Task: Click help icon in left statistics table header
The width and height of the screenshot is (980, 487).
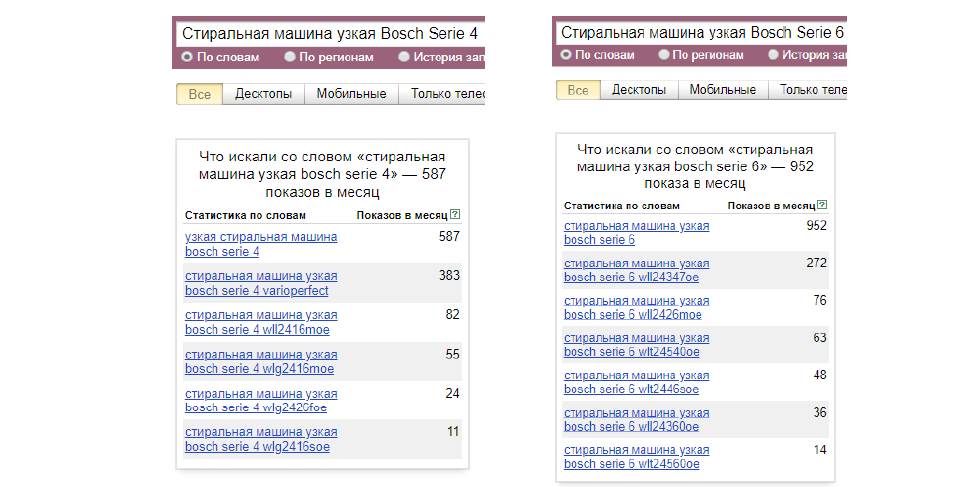Action: (455, 215)
